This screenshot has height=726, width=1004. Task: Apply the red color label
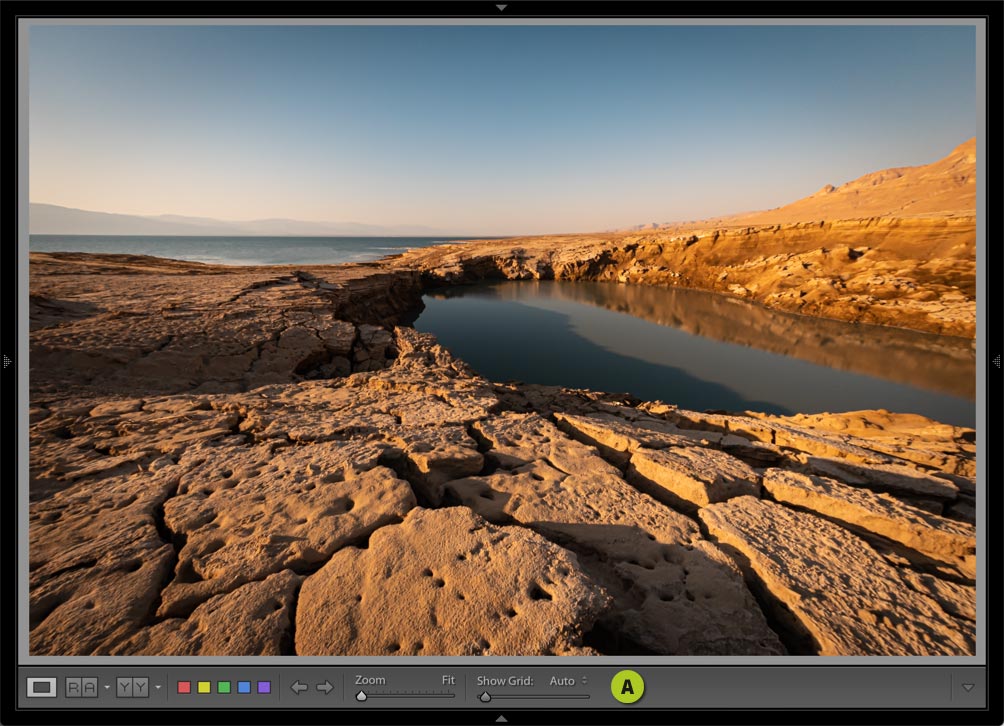[184, 688]
